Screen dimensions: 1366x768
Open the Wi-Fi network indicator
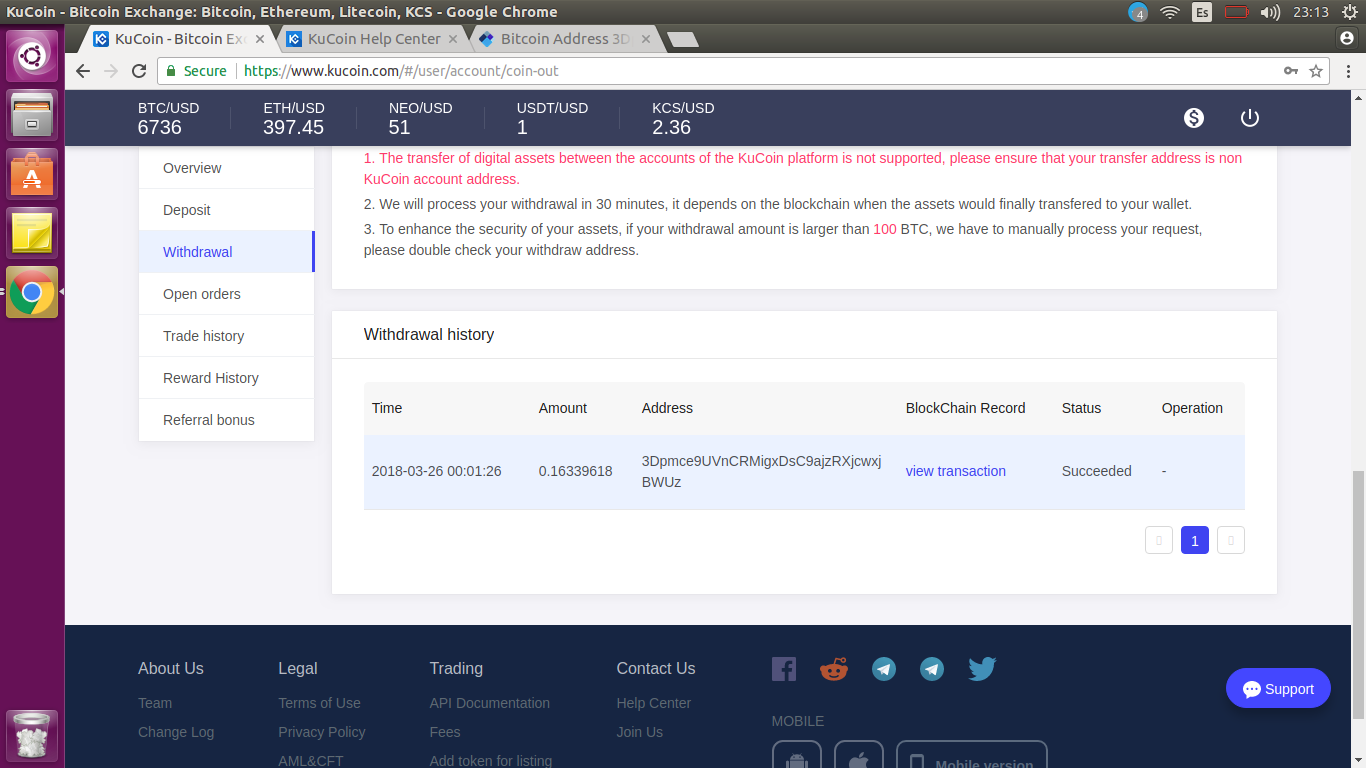click(x=1170, y=12)
